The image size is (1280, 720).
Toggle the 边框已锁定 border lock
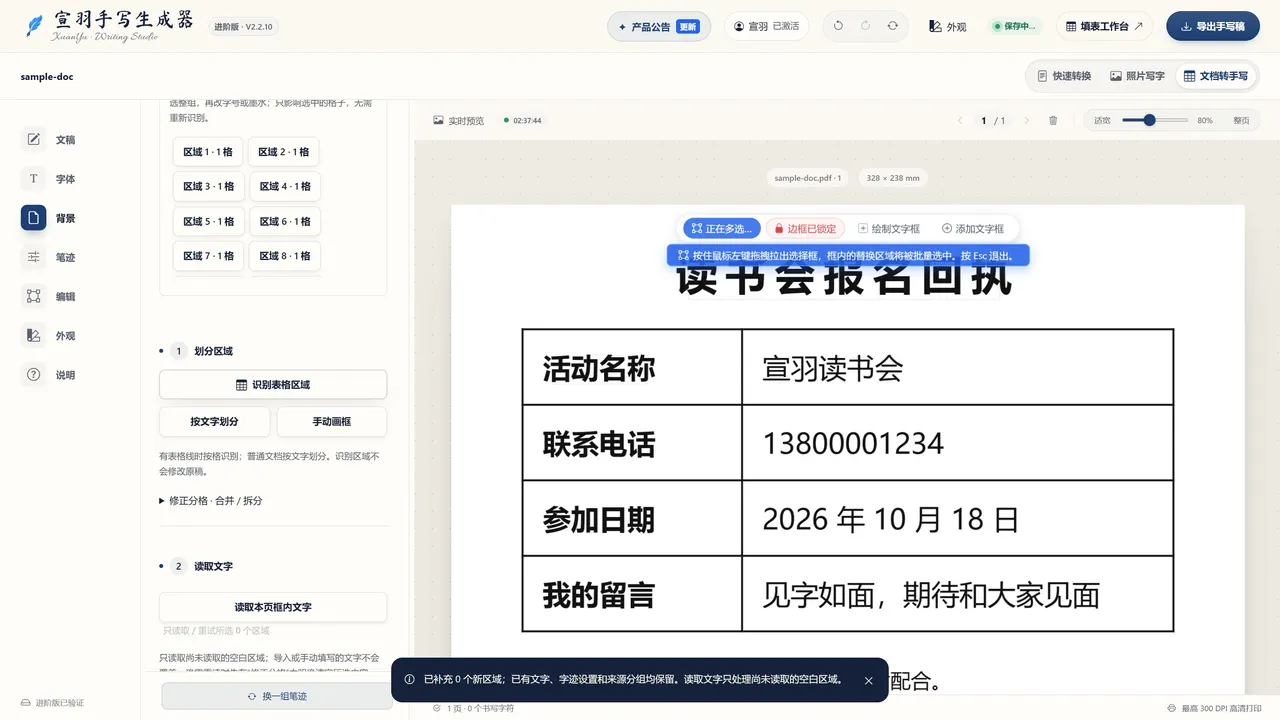pyautogui.click(x=806, y=229)
